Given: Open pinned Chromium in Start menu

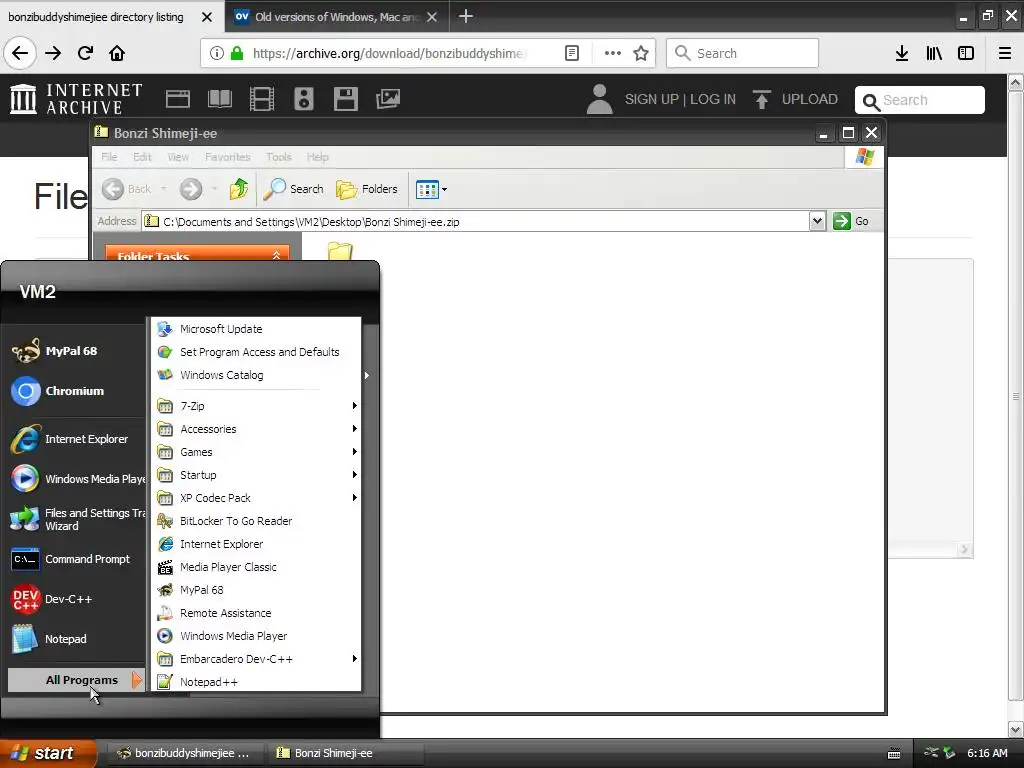Looking at the screenshot, I should coord(76,391).
